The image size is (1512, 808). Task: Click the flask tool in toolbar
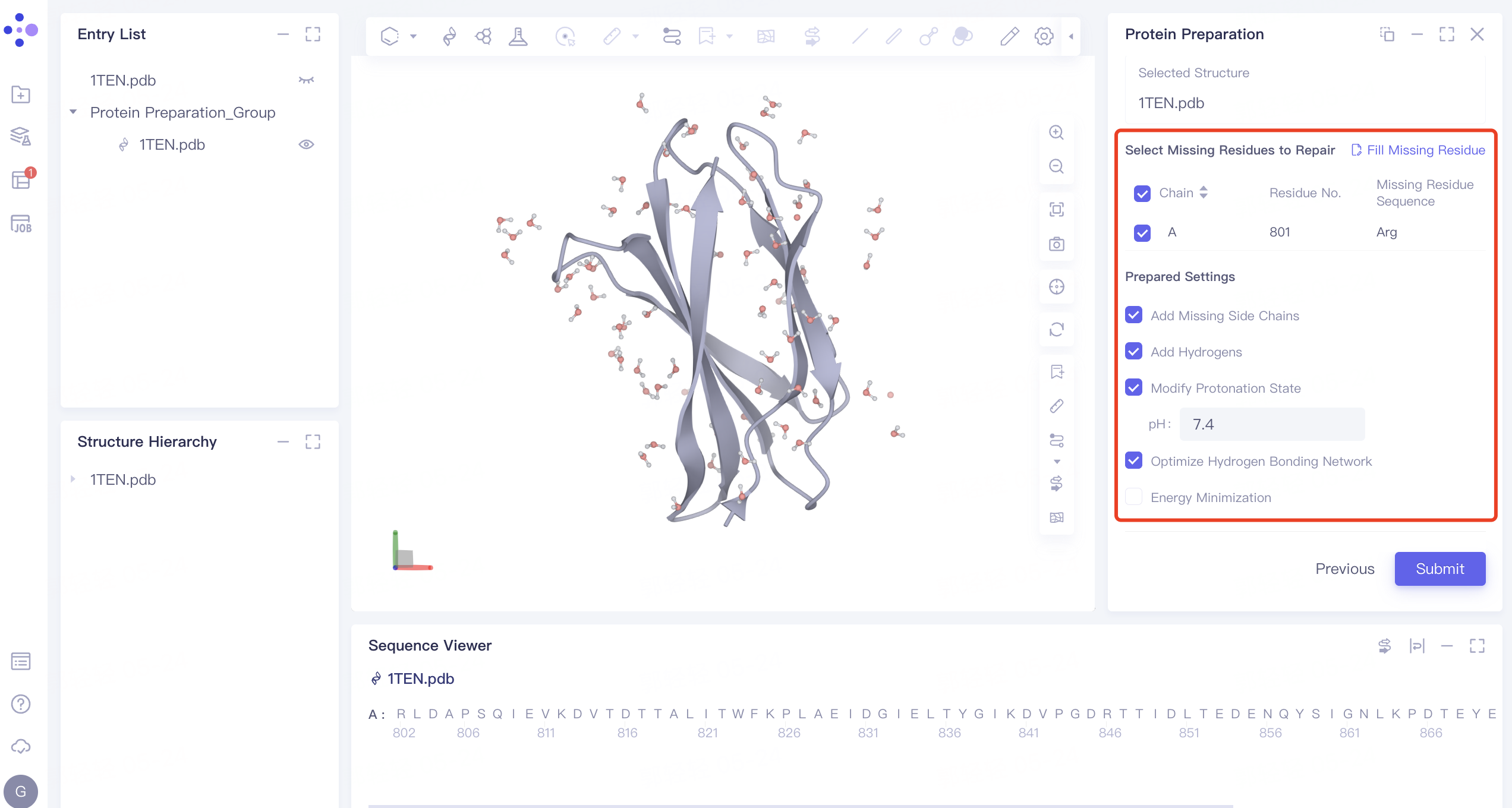tap(518, 36)
